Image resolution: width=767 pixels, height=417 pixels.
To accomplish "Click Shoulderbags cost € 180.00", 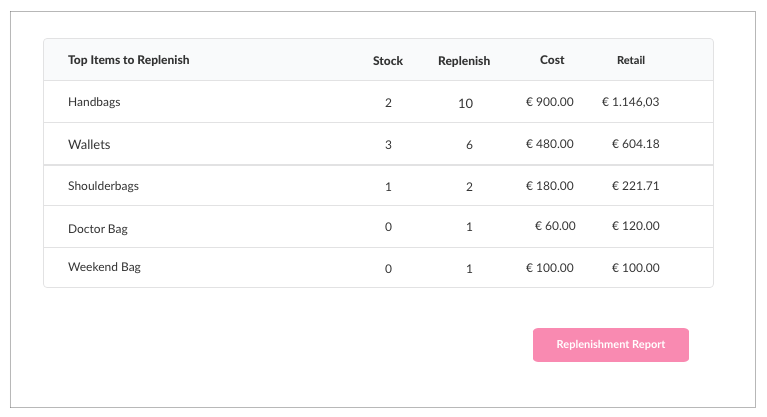I will pyautogui.click(x=549, y=186).
